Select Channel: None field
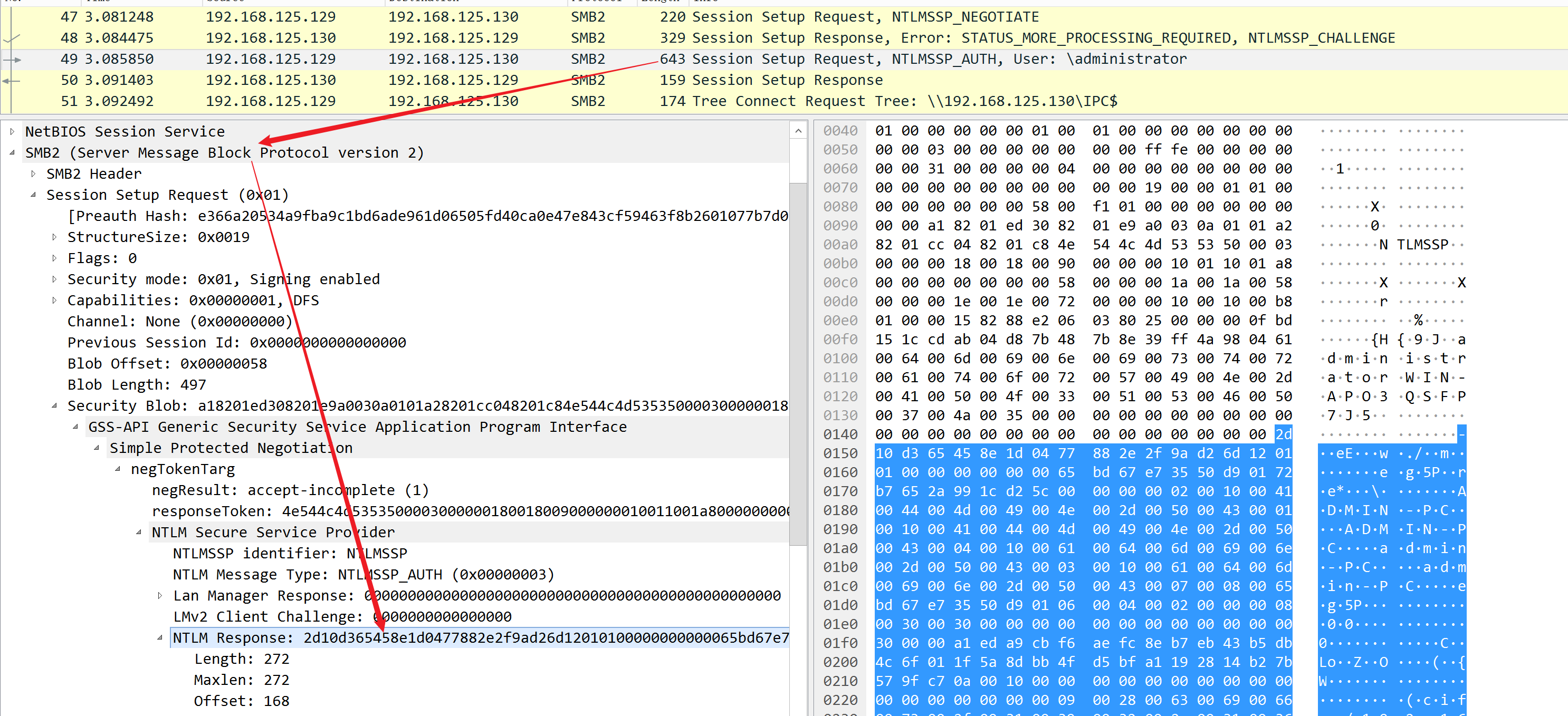The width and height of the screenshot is (1568, 716). coord(180,321)
